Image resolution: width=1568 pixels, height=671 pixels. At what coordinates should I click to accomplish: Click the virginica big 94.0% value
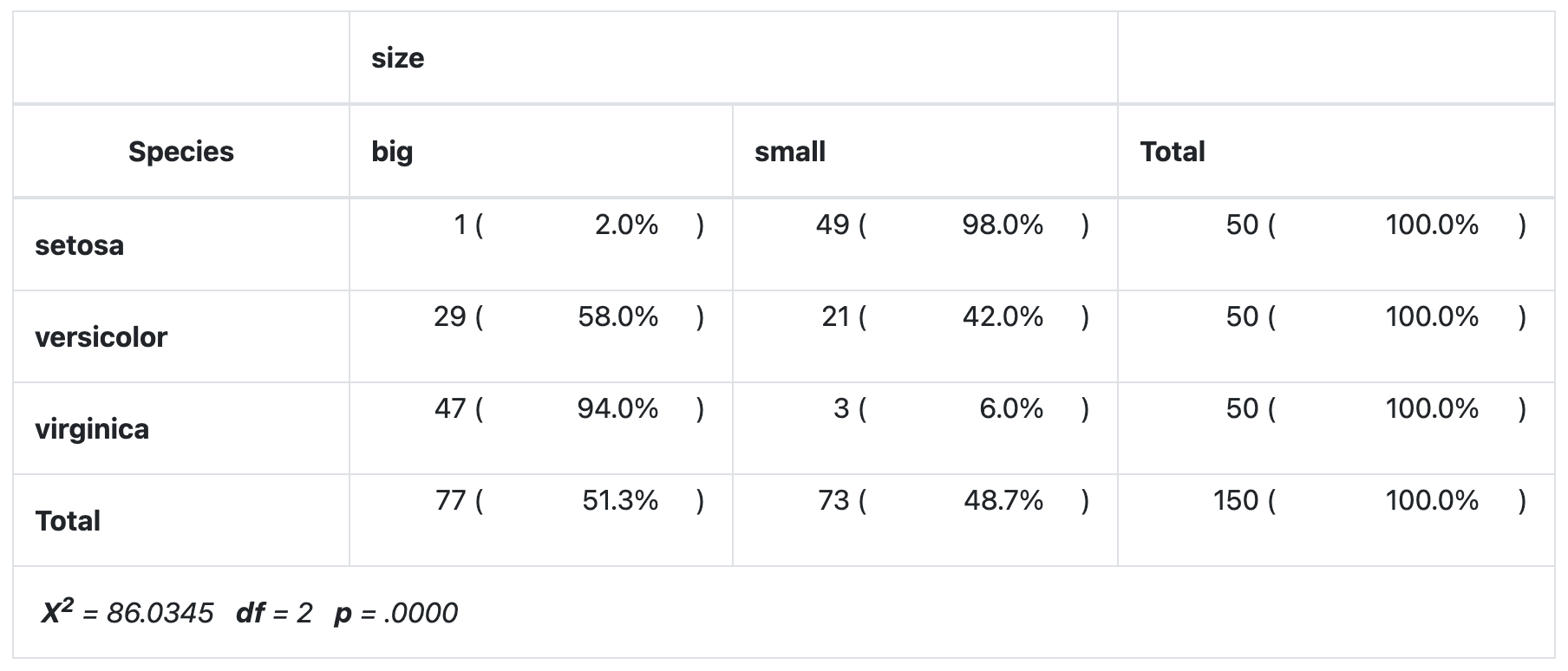click(618, 409)
